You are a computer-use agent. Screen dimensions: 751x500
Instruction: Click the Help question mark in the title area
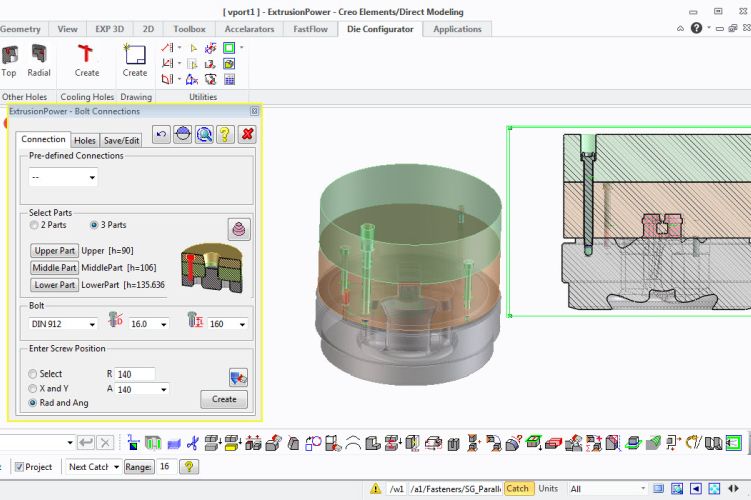point(696,28)
